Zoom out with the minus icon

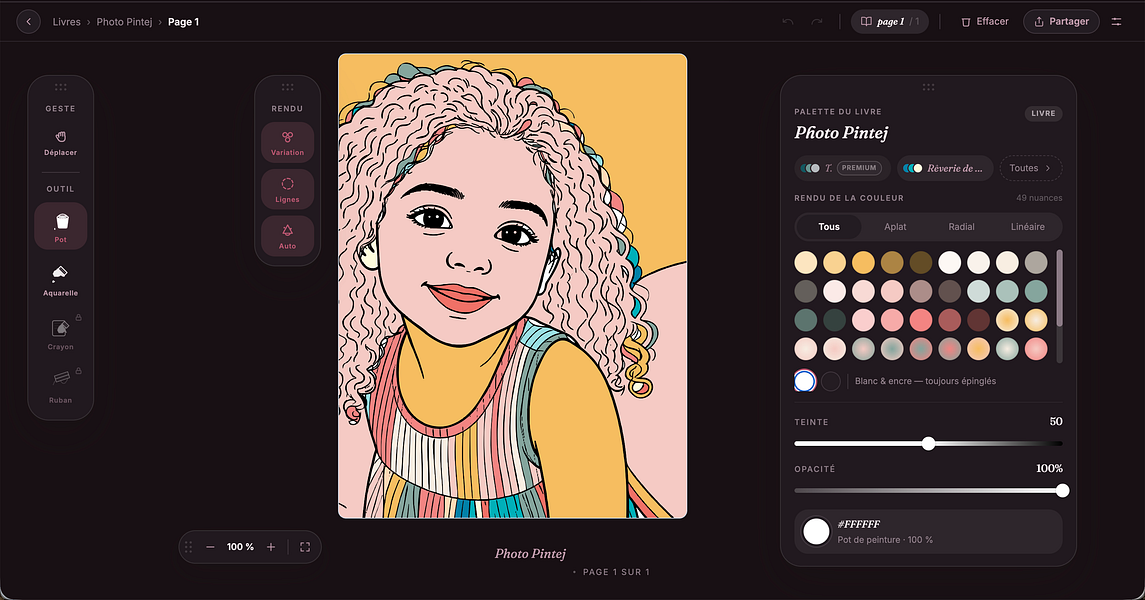pyautogui.click(x=210, y=547)
